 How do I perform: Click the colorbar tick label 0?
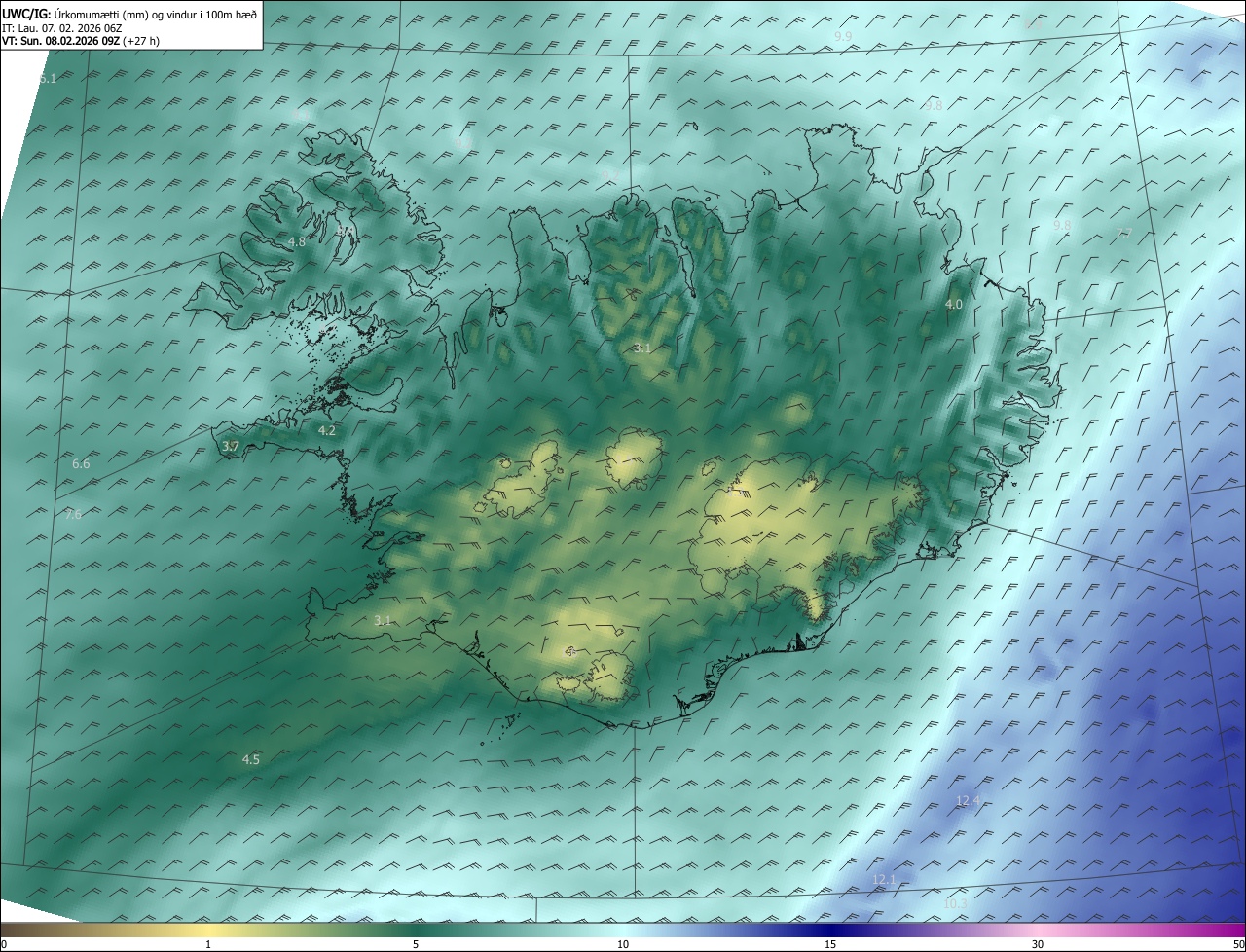pyautogui.click(x=5, y=945)
